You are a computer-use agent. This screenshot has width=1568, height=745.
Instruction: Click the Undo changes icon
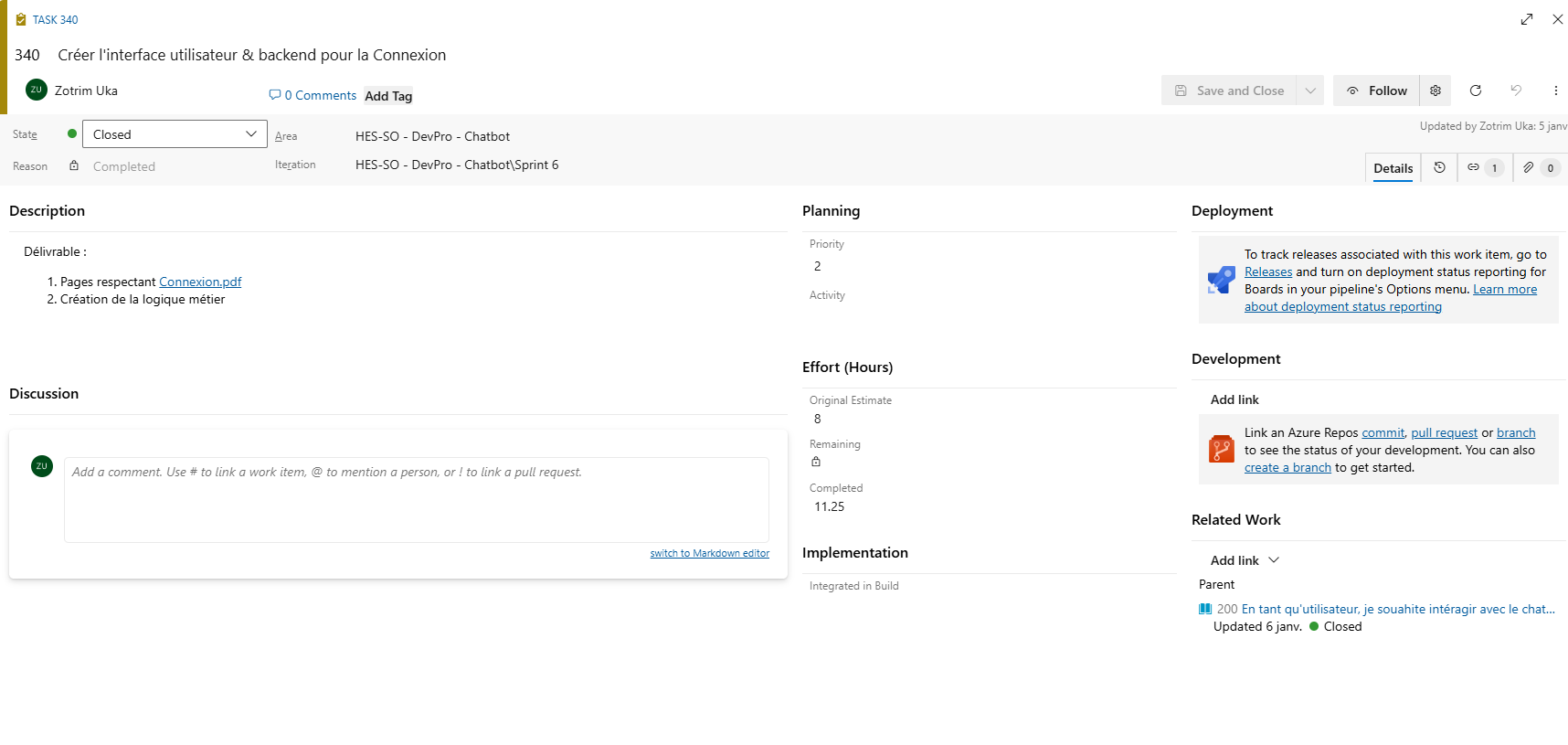point(1516,90)
